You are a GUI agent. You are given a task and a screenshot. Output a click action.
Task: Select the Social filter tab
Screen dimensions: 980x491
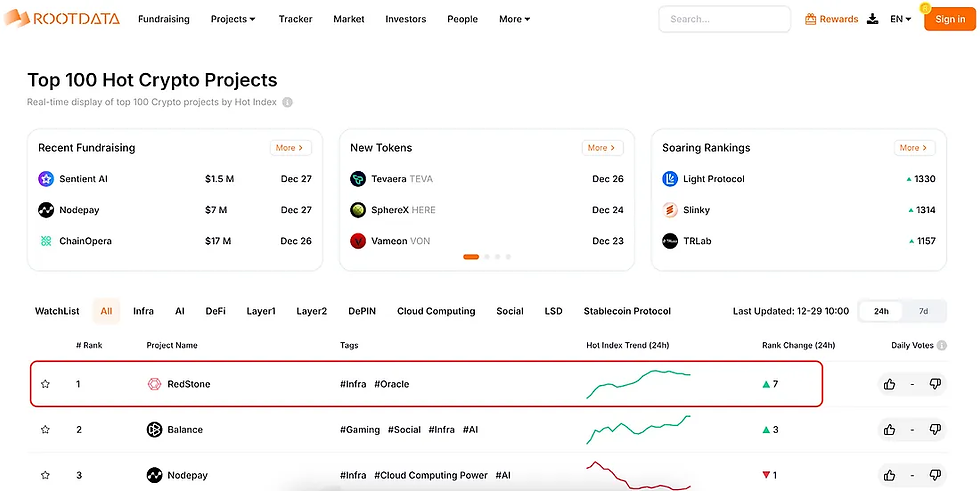(x=510, y=311)
